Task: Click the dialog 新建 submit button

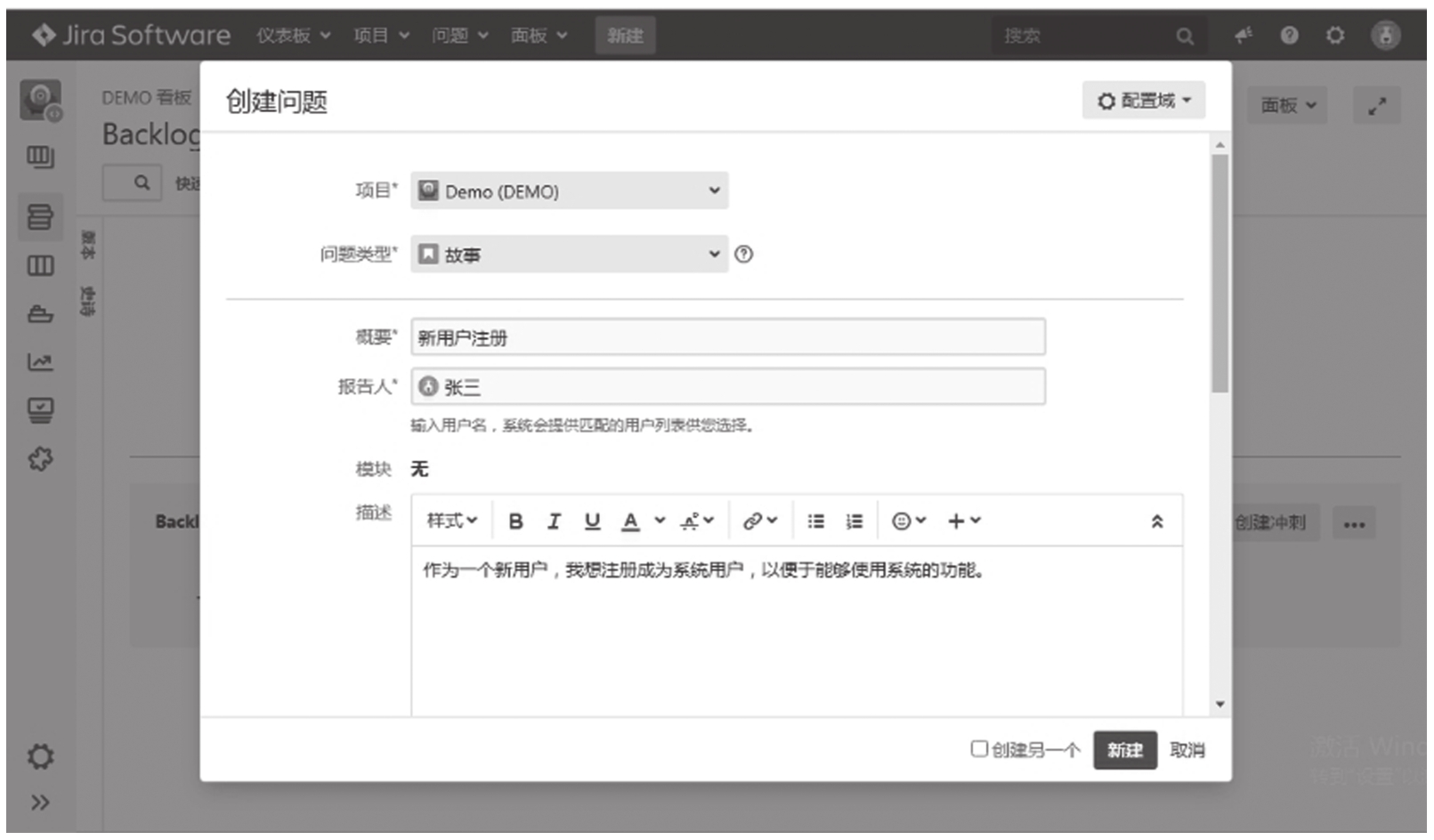Action: (1125, 750)
